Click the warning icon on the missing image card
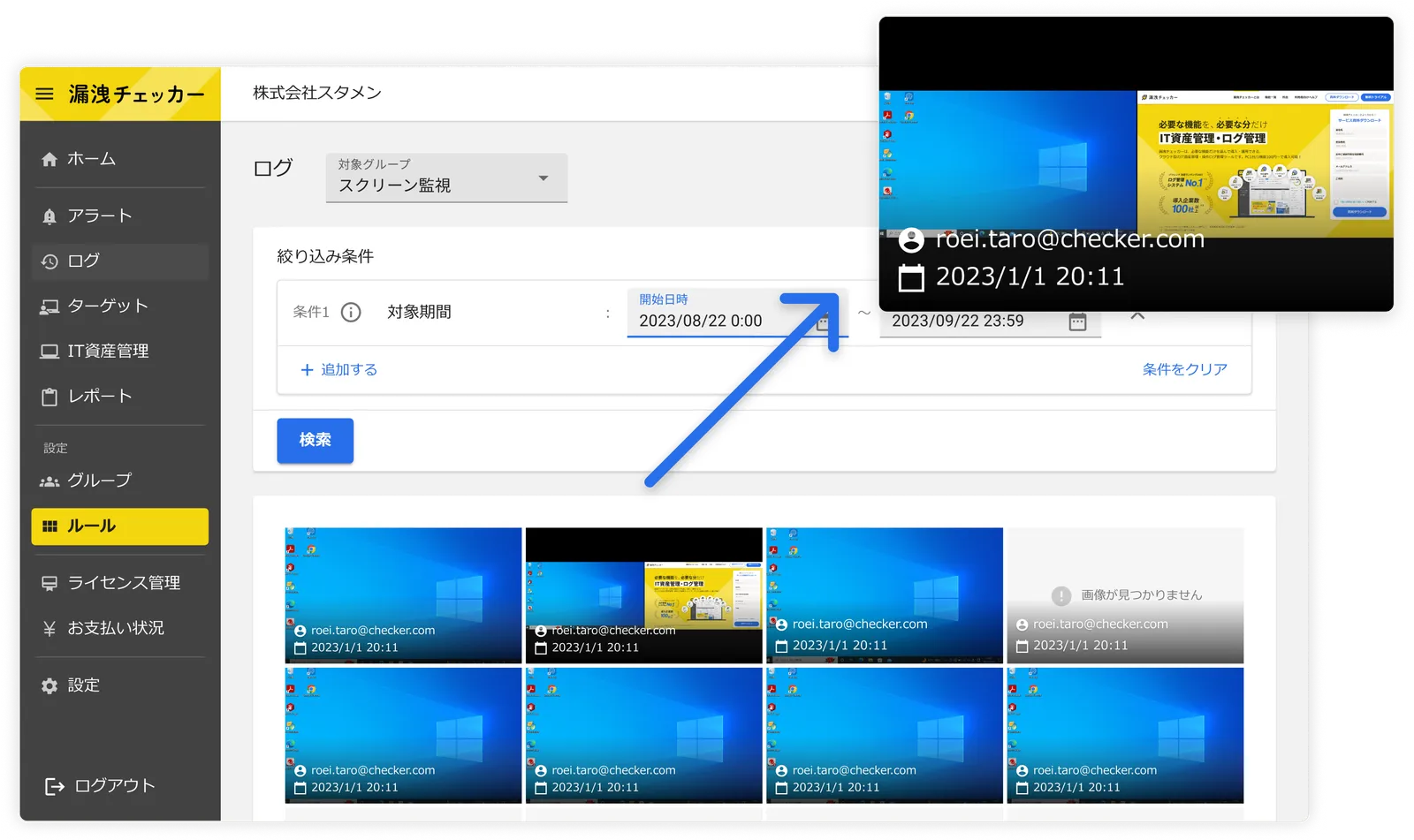The height and width of the screenshot is (840, 1414). pyautogui.click(x=1061, y=596)
